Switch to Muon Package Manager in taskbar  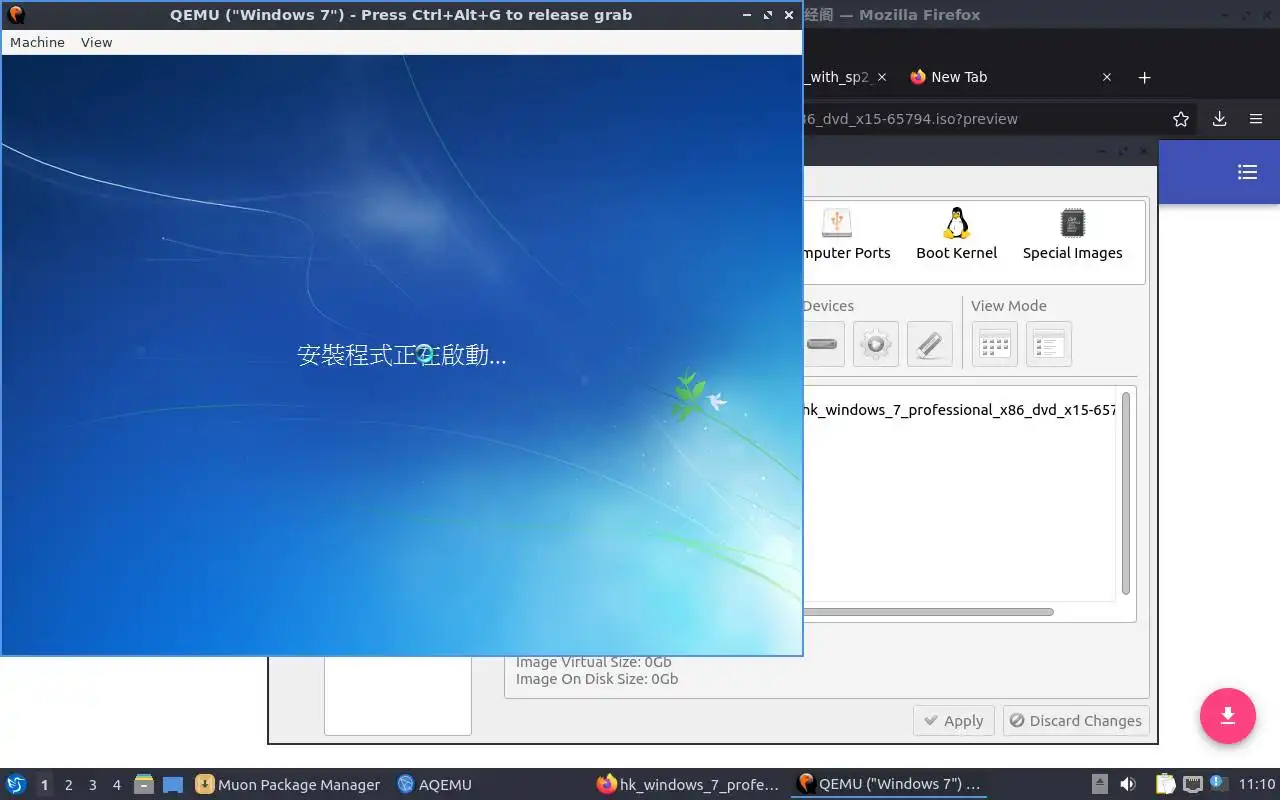tap(288, 785)
